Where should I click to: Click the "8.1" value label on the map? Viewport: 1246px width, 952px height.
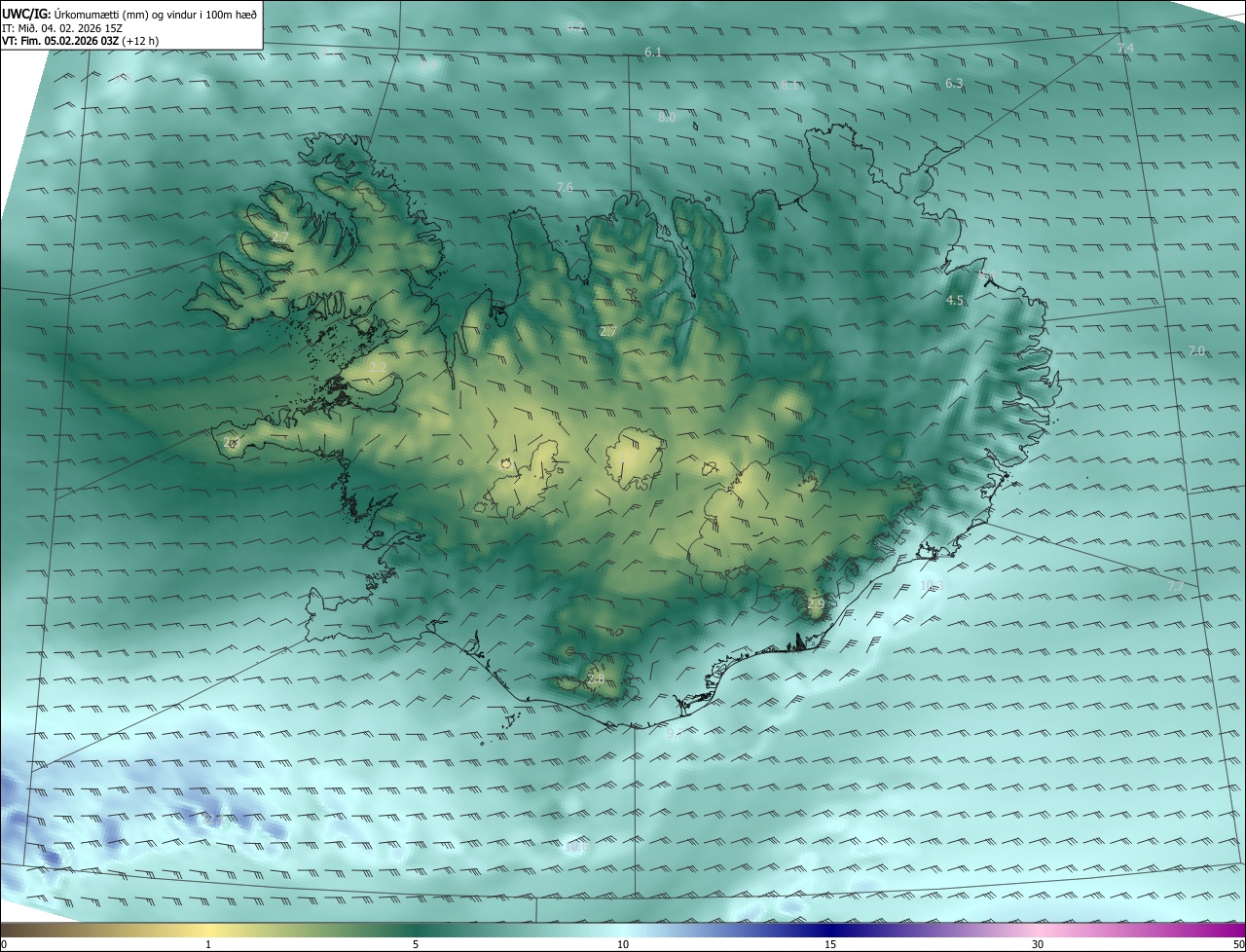[789, 86]
